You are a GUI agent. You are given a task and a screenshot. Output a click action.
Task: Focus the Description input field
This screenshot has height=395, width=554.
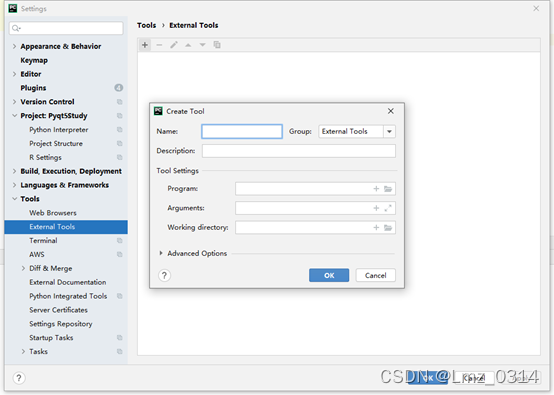click(299, 151)
